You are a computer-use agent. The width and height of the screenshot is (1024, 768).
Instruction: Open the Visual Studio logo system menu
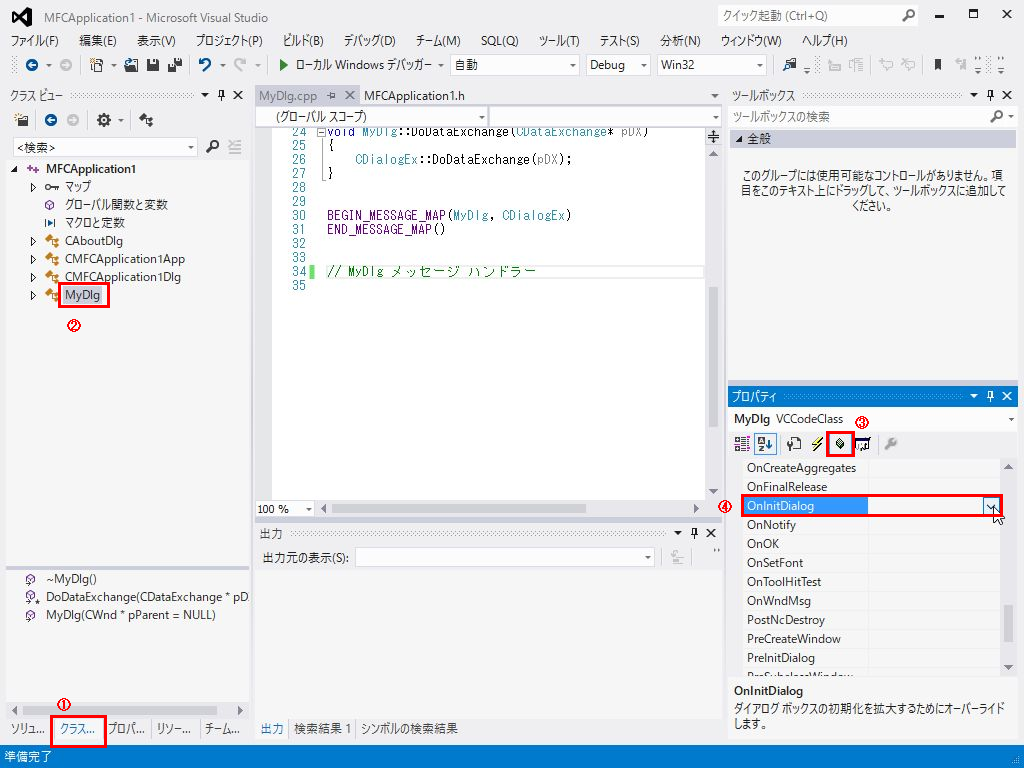(x=22, y=17)
